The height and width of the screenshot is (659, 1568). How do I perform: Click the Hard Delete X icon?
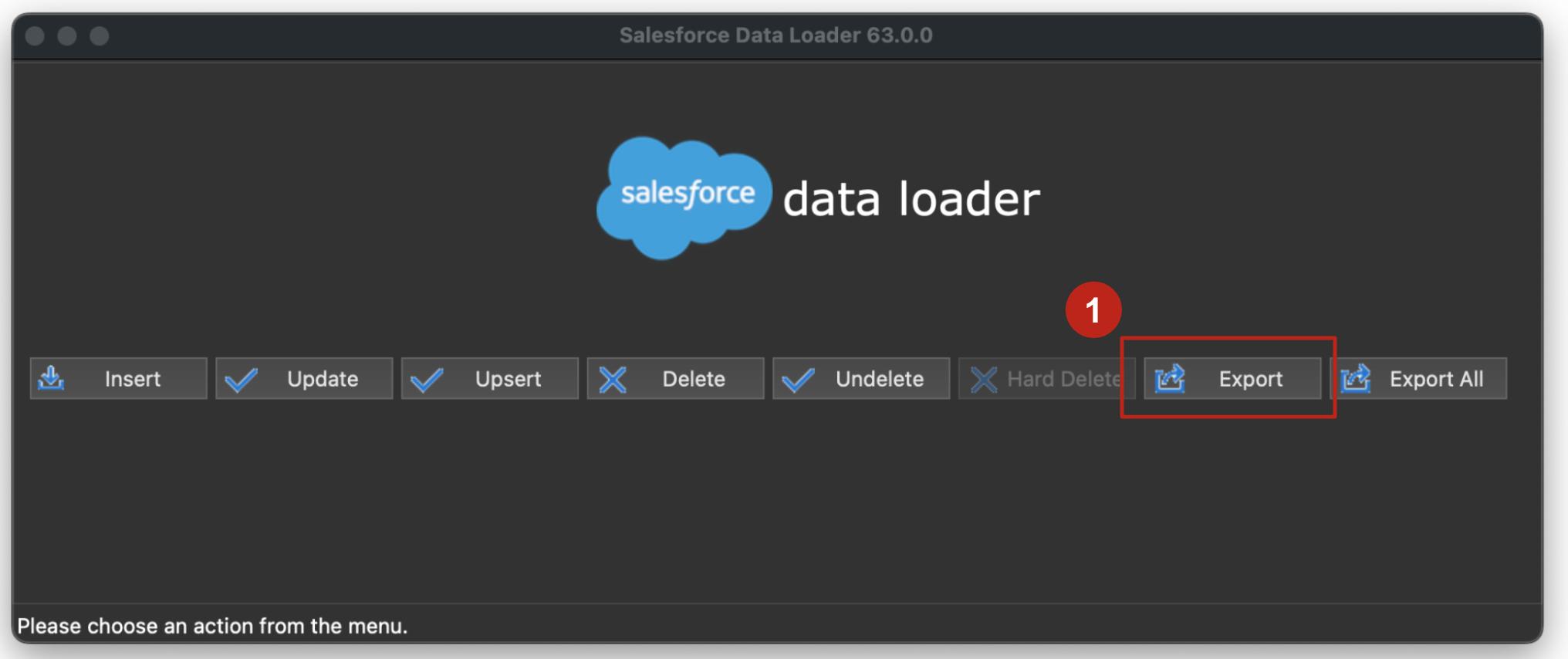point(984,380)
